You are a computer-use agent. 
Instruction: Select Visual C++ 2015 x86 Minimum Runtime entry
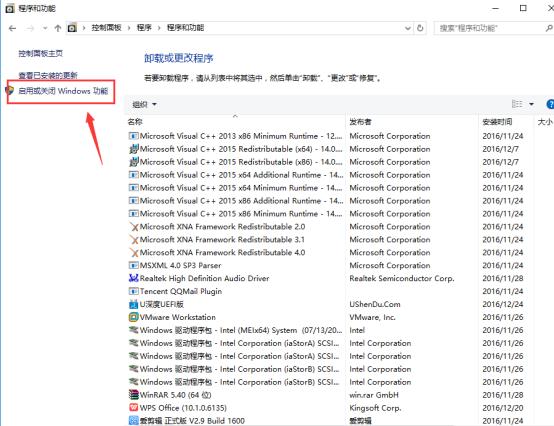coord(241,214)
